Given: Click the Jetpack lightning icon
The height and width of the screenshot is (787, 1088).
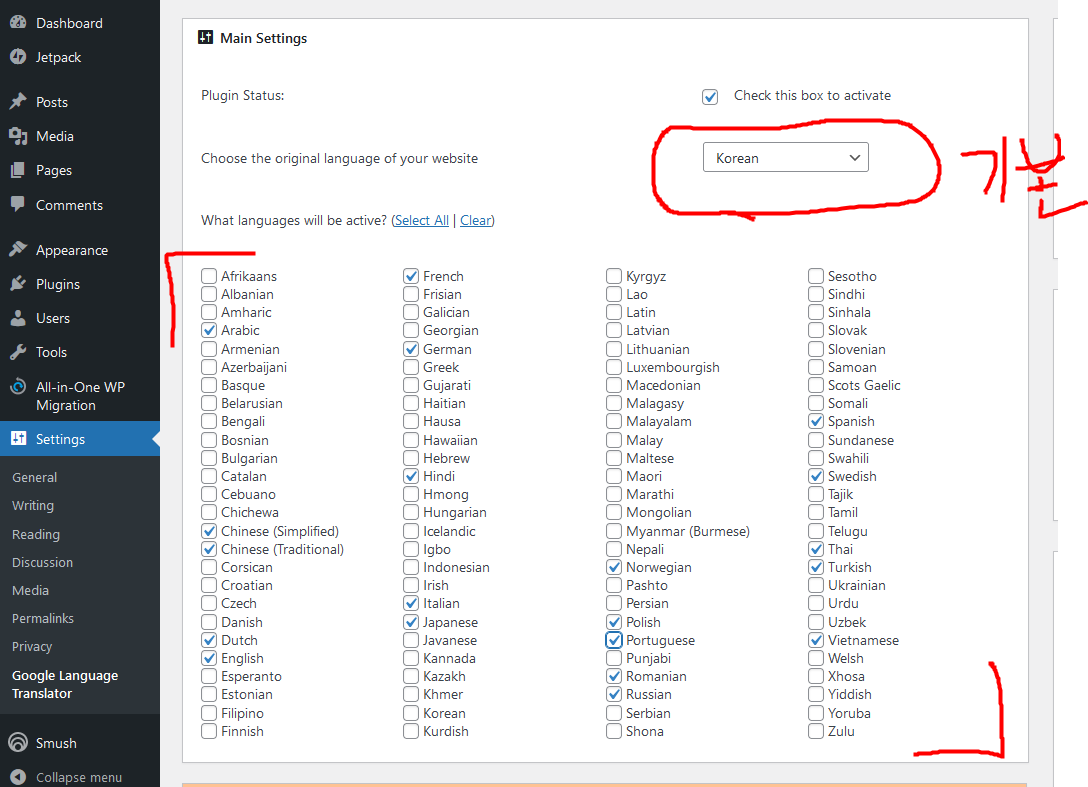Looking at the screenshot, I should click(x=18, y=57).
